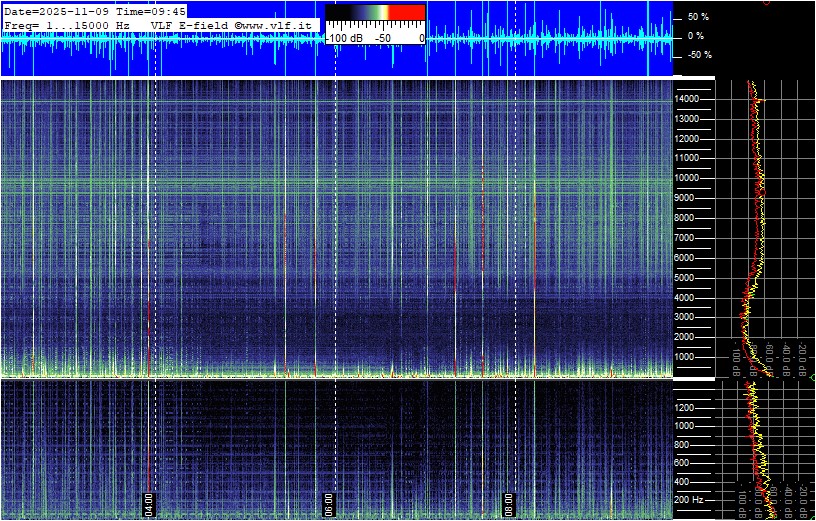The image size is (816, 521).
Task: Click the Date=2025-11-09 header text
Action: (x=50, y=11)
